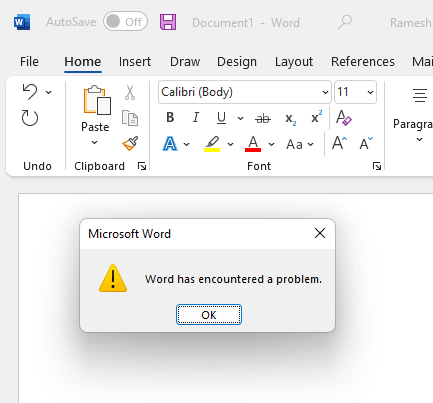Expand highlight color dropdown arrow

click(230, 144)
